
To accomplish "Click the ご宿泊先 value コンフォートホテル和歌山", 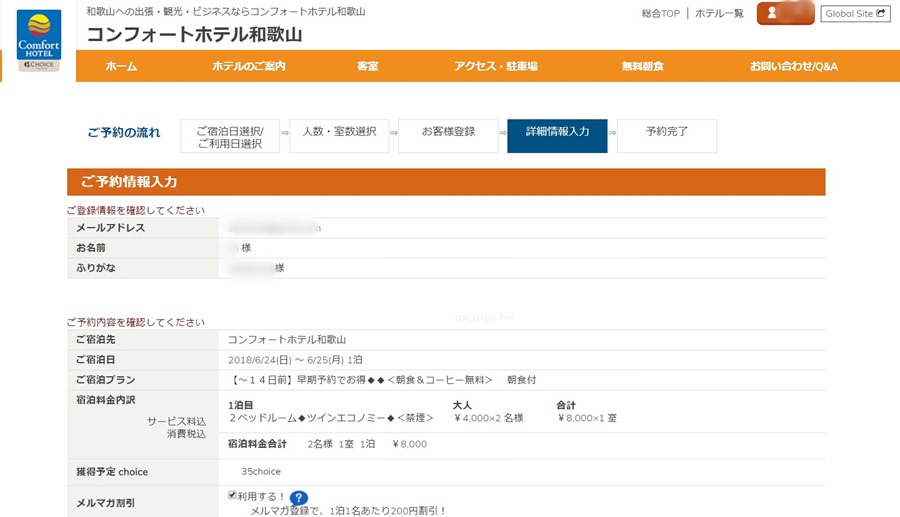I will click(287, 340).
